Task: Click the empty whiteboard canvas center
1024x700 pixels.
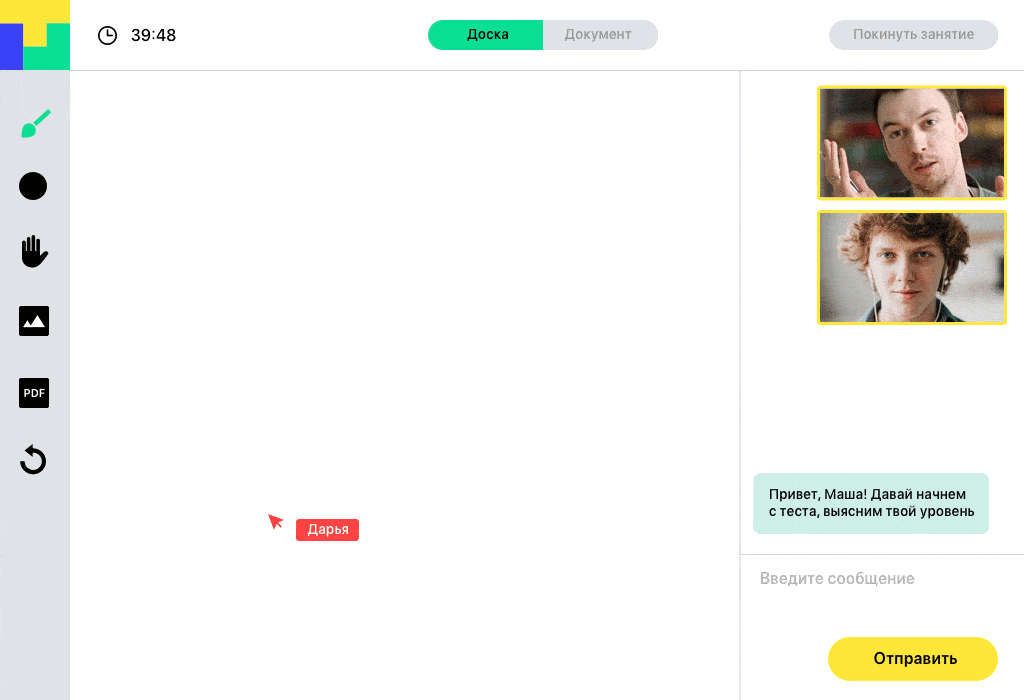Action: [x=405, y=385]
